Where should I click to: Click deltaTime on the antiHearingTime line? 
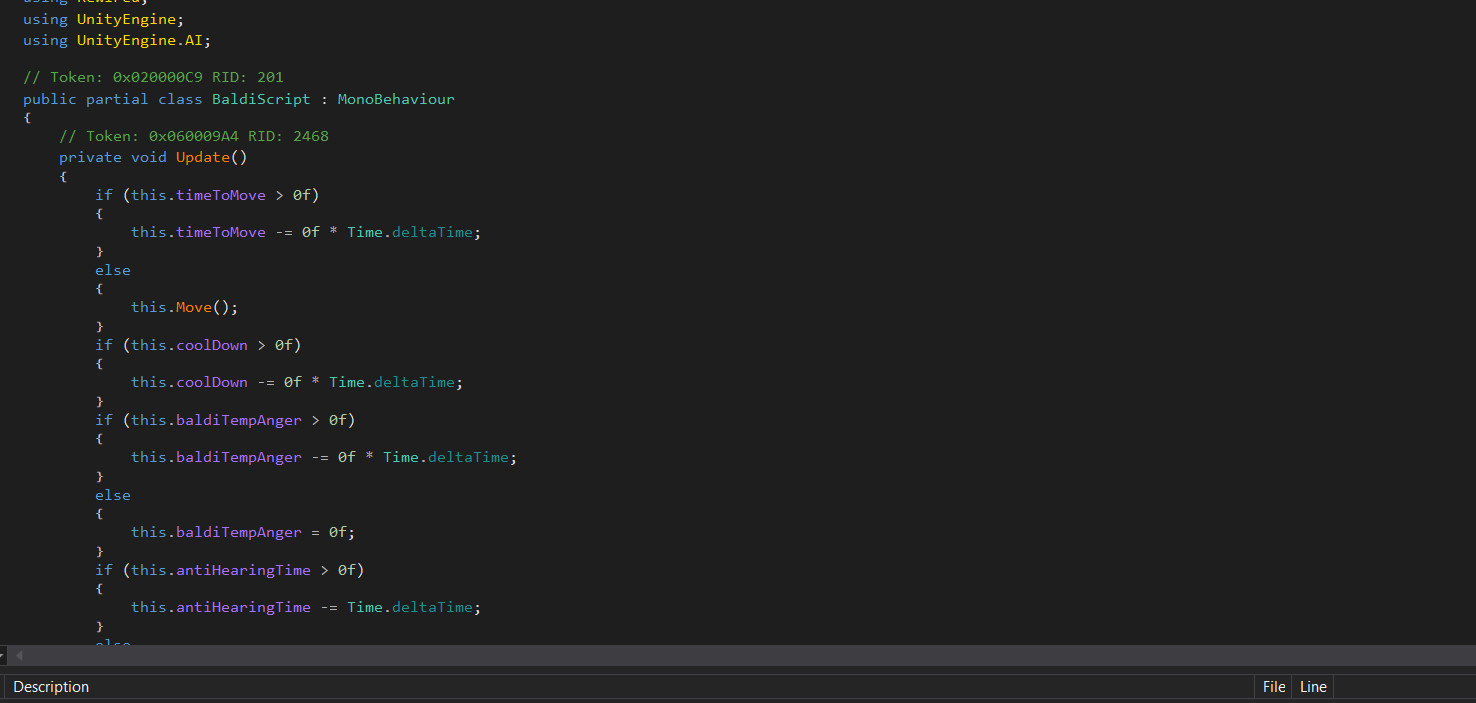(x=432, y=607)
